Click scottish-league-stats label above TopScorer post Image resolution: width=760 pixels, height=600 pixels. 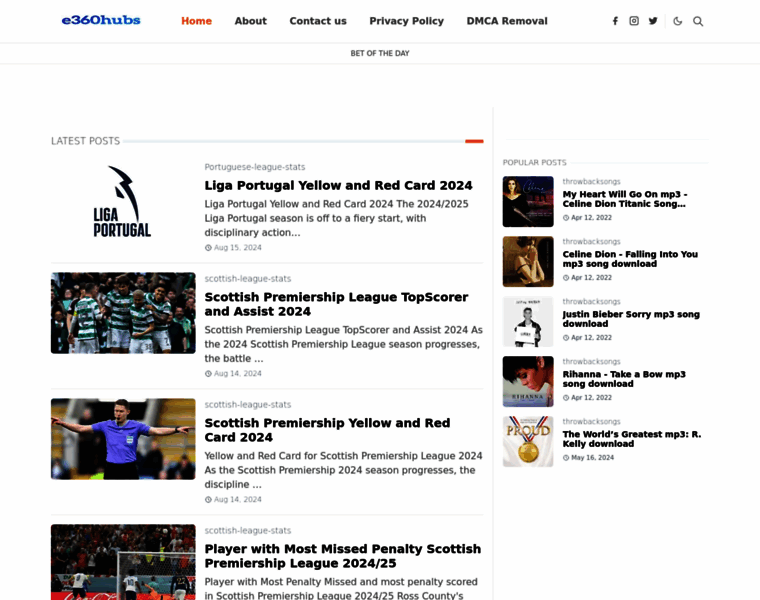(248, 279)
